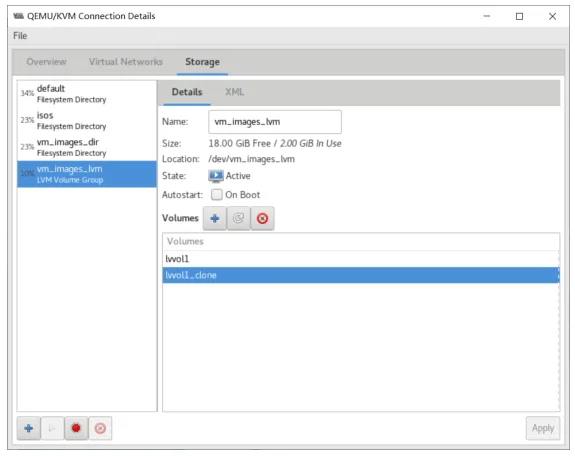Enable the On Boot autostart checkbox
The image size is (575, 456).
point(216,194)
